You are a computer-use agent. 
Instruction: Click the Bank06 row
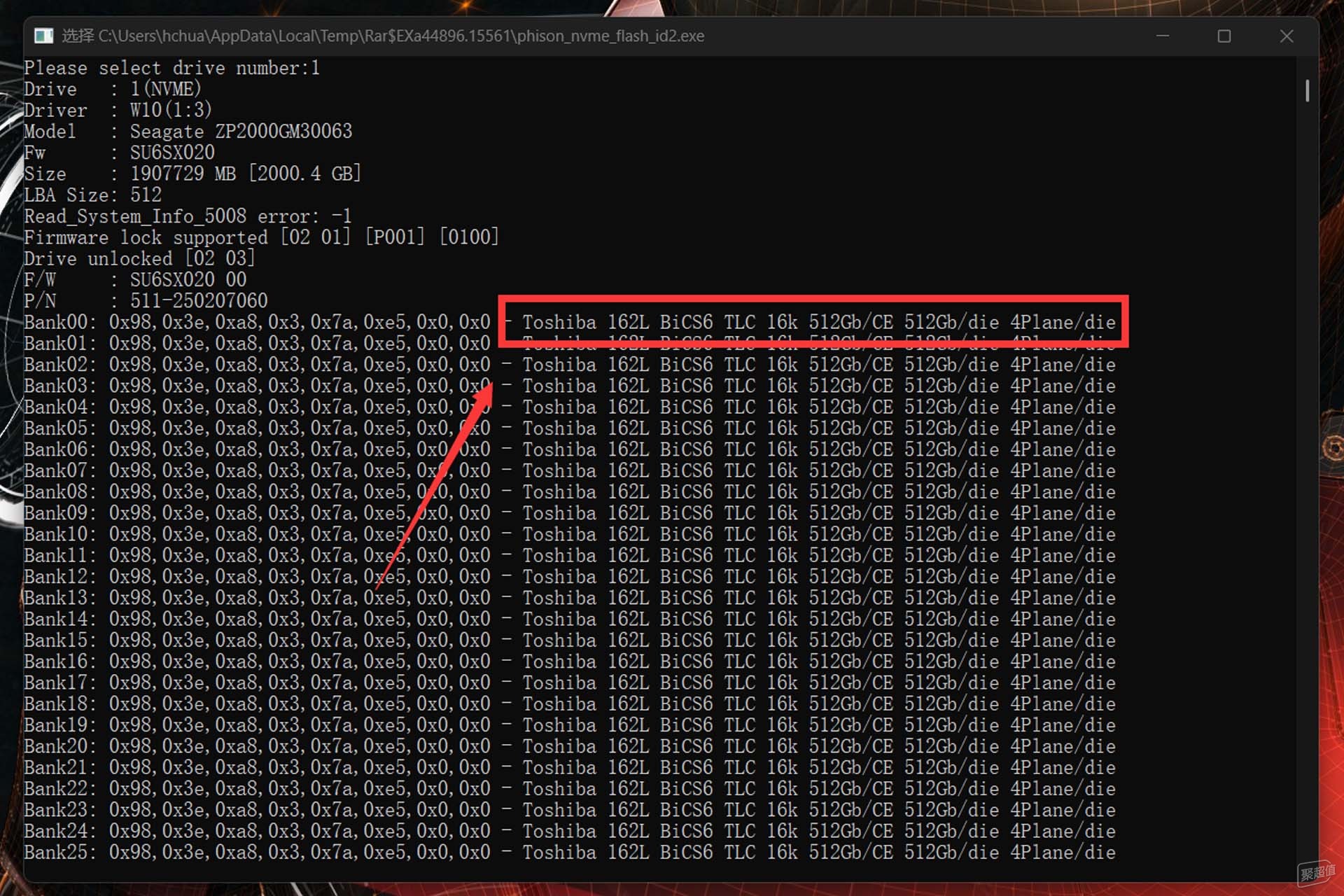570,449
